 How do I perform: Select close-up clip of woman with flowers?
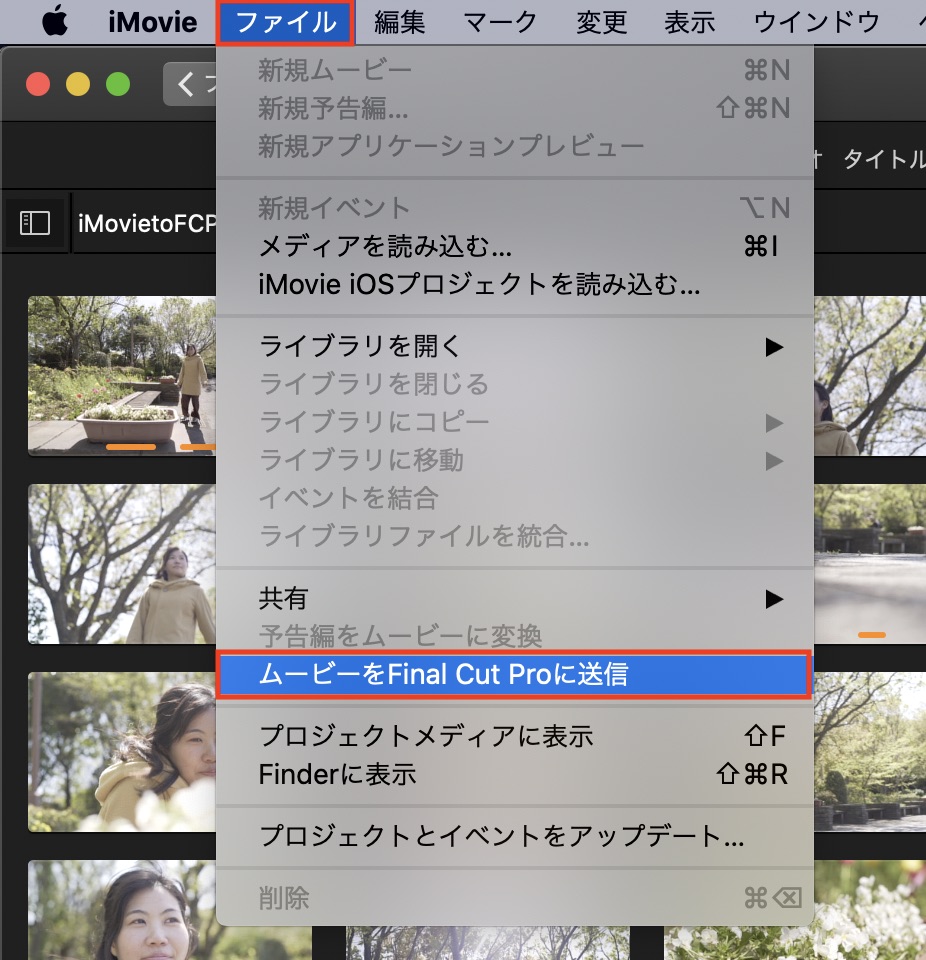[x=122, y=752]
